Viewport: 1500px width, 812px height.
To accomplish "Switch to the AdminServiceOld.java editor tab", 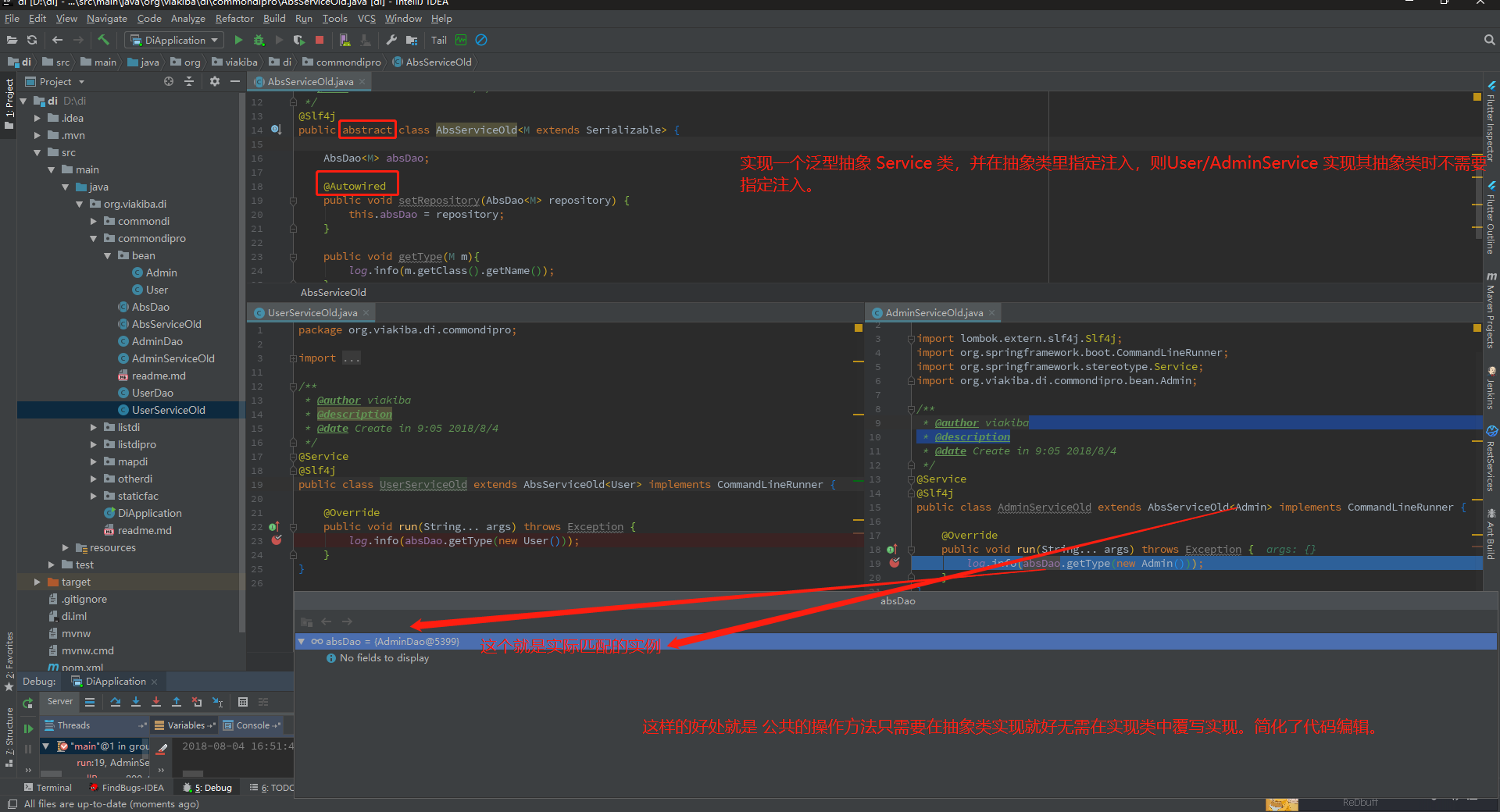I will click(x=934, y=312).
